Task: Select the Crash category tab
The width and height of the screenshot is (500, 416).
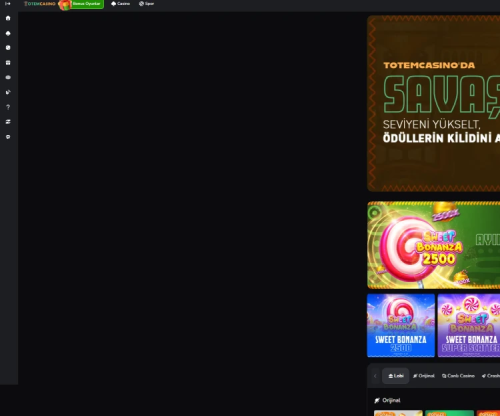Action: pyautogui.click(x=491, y=376)
